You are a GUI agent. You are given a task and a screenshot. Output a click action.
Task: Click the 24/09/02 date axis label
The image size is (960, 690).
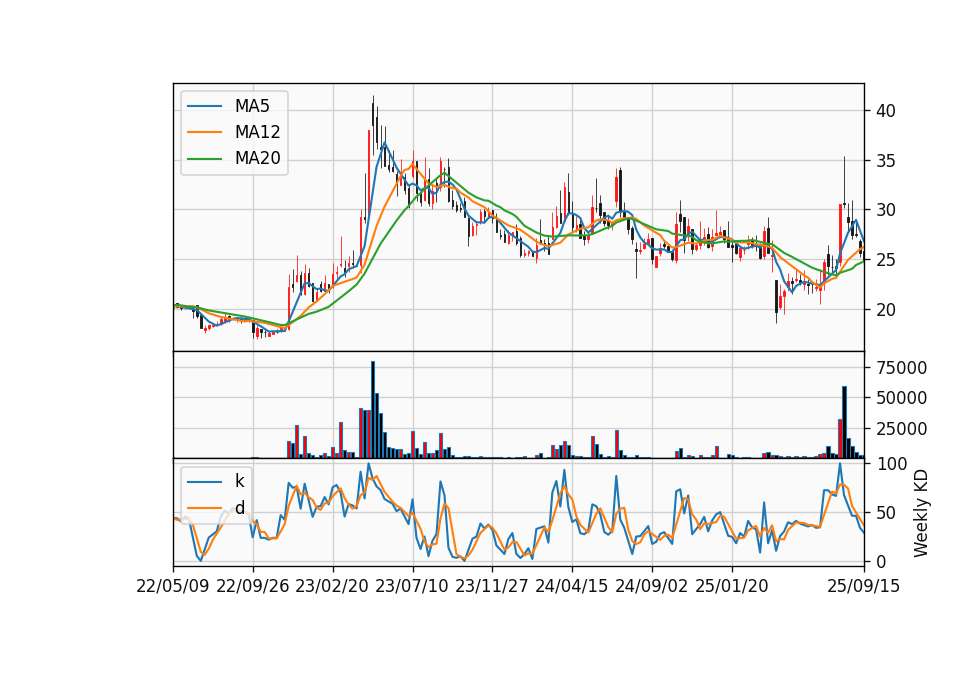[x=651, y=586]
